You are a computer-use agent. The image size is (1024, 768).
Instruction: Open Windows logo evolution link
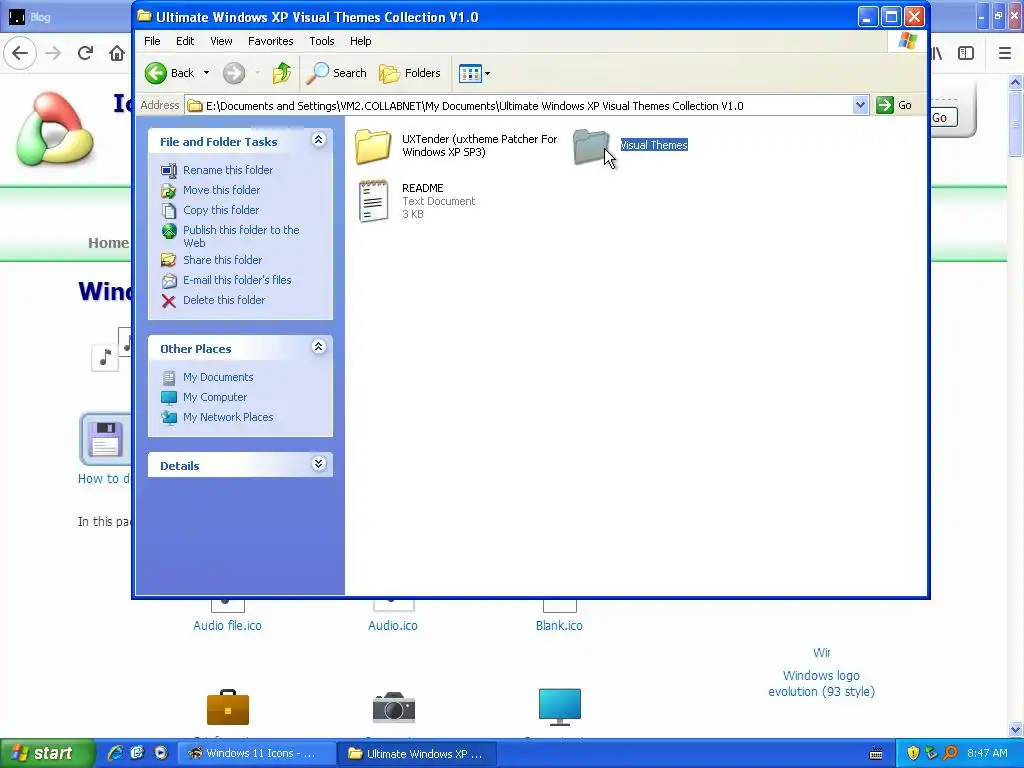(x=821, y=683)
